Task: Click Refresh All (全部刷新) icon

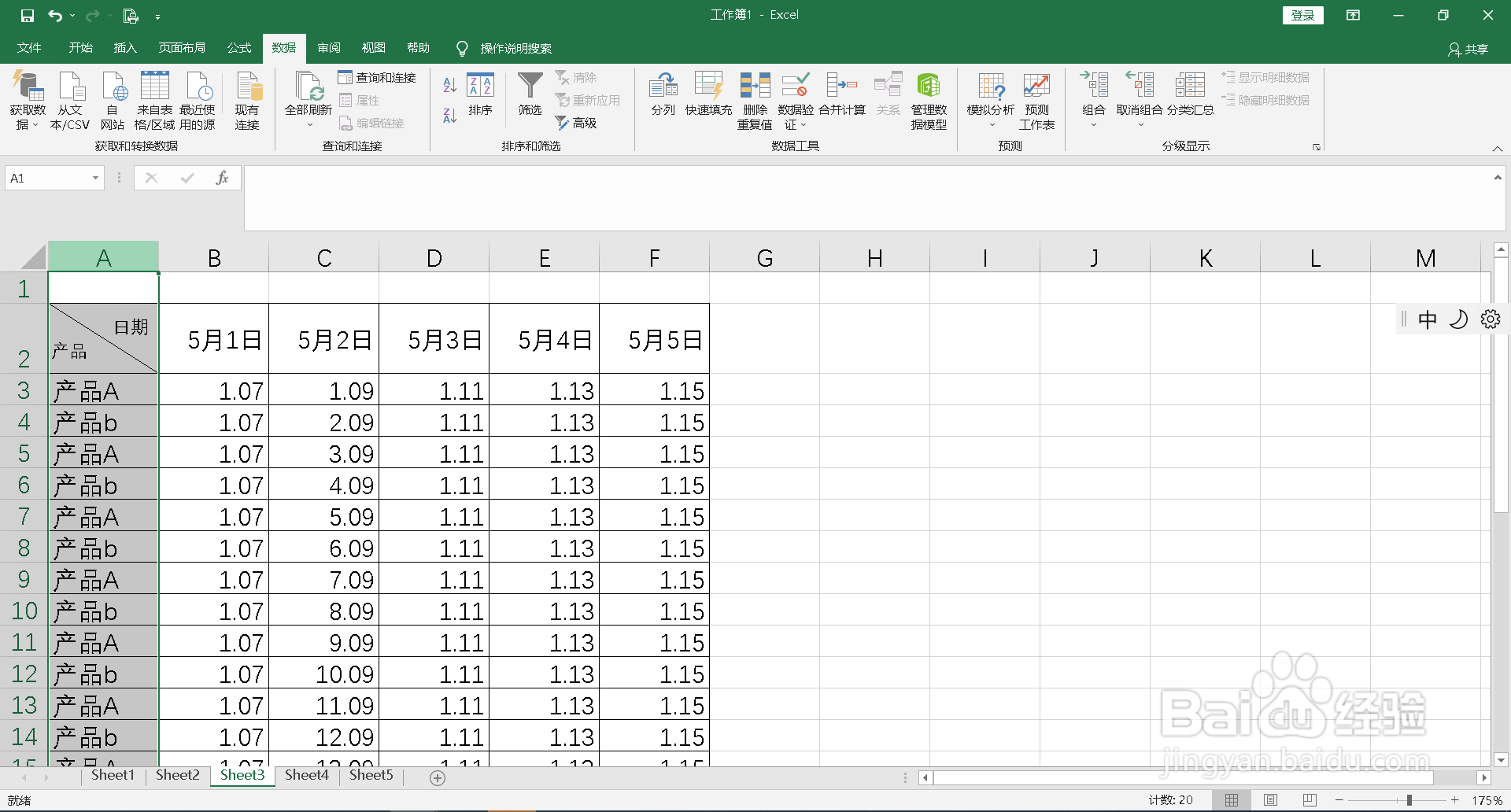Action: 308,101
